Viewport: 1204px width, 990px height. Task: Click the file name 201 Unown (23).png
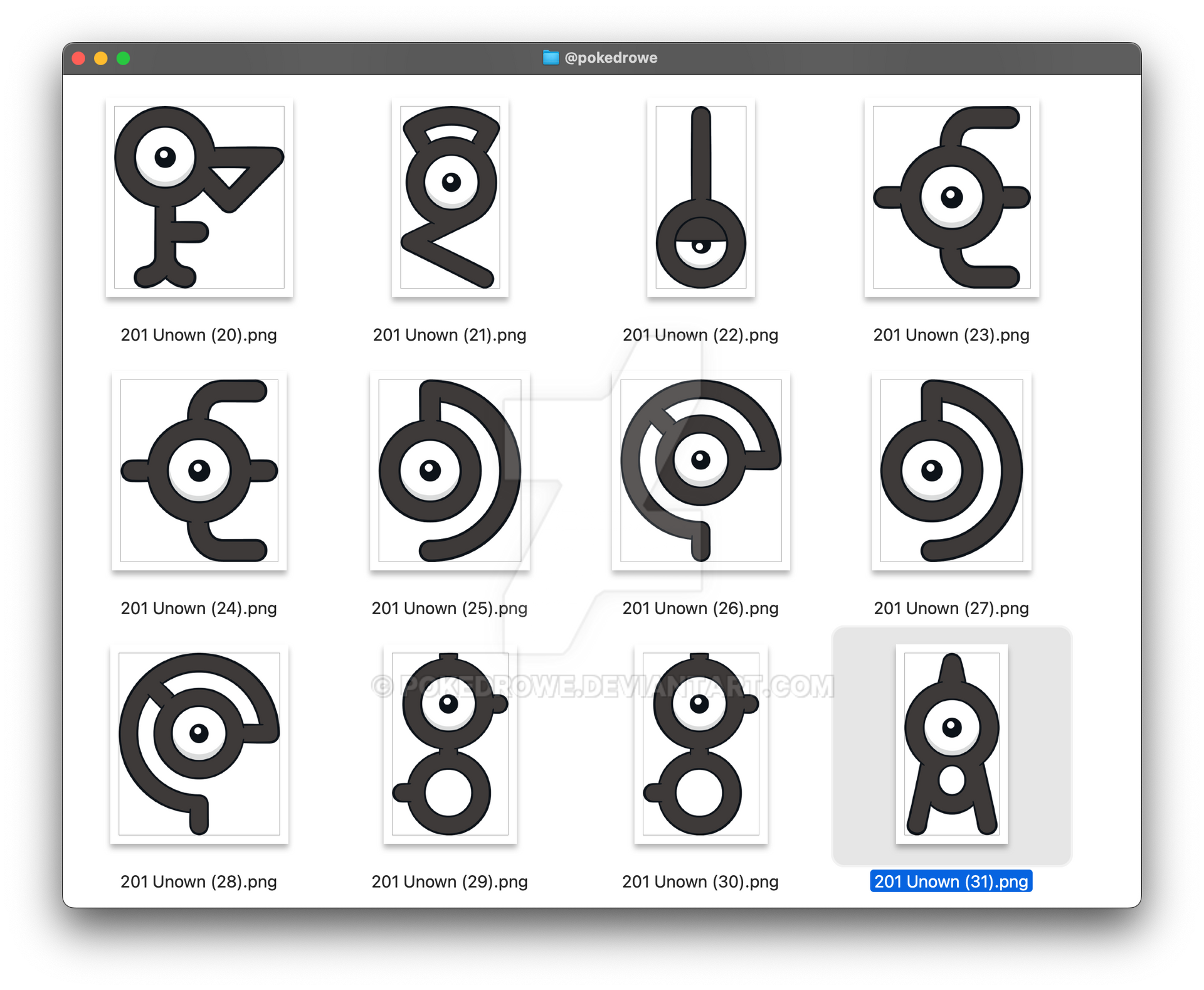[951, 335]
